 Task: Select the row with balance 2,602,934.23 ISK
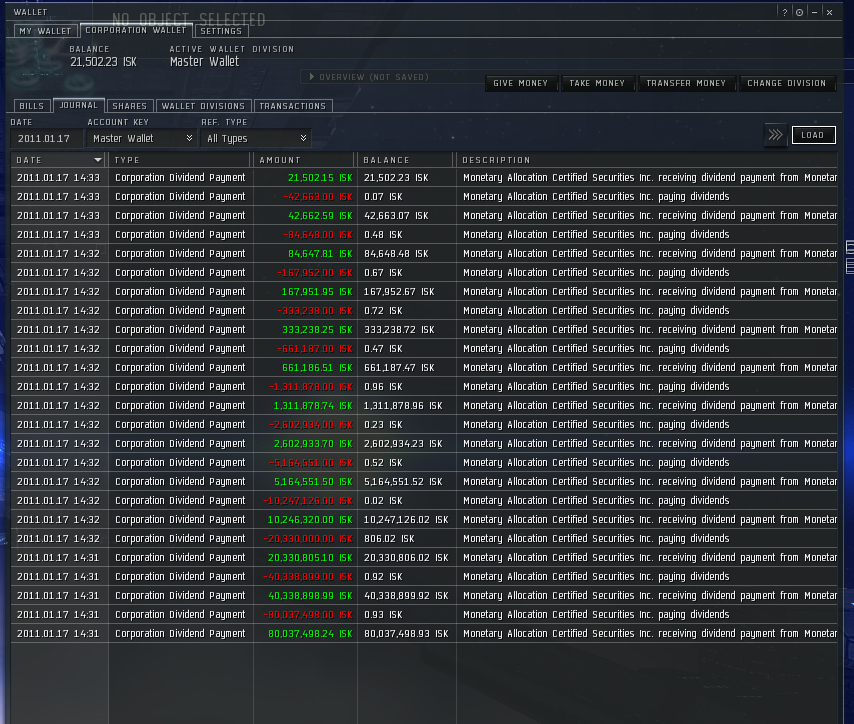(x=424, y=443)
